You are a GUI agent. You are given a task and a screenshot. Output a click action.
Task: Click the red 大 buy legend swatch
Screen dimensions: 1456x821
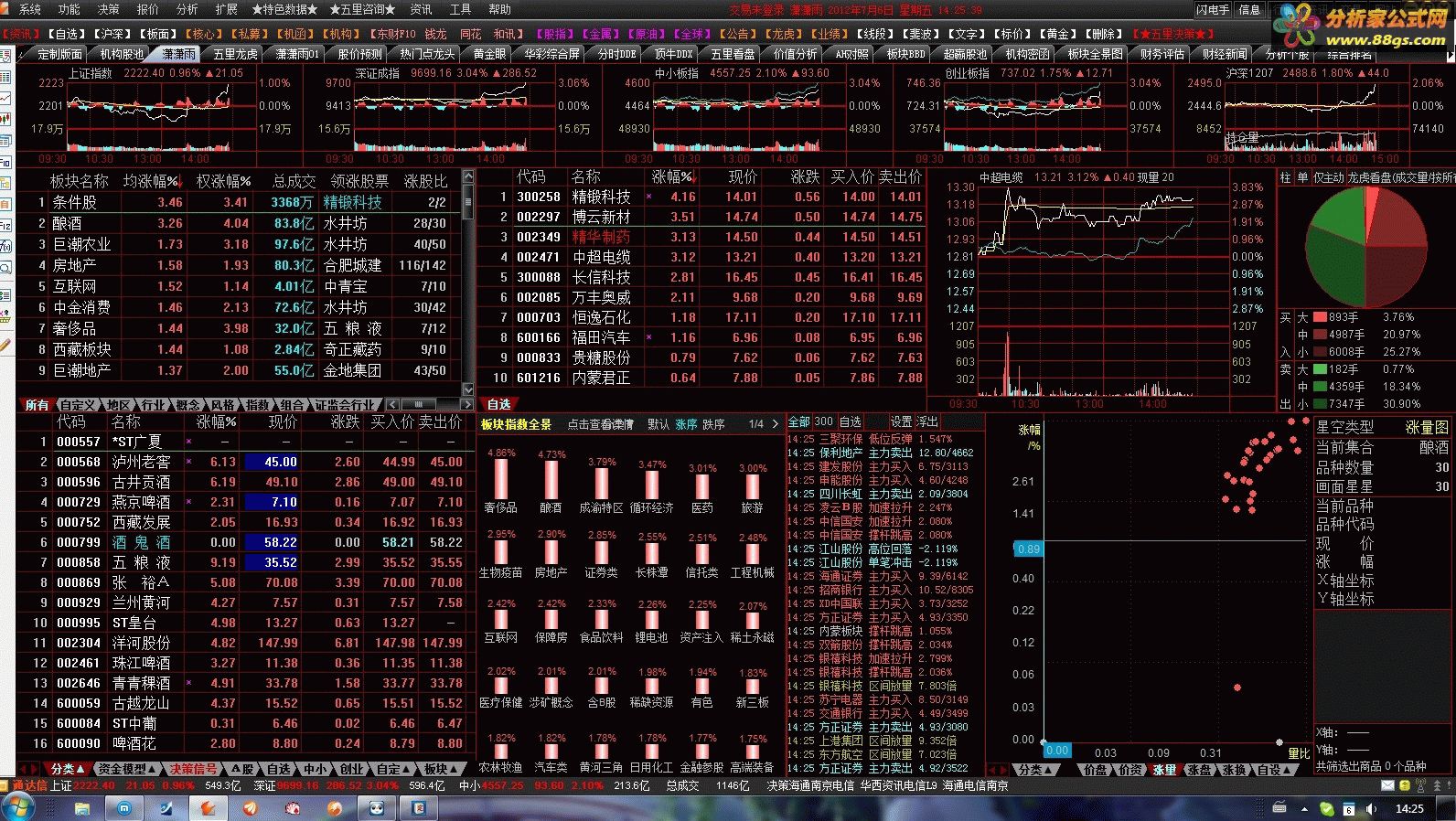click(1320, 317)
